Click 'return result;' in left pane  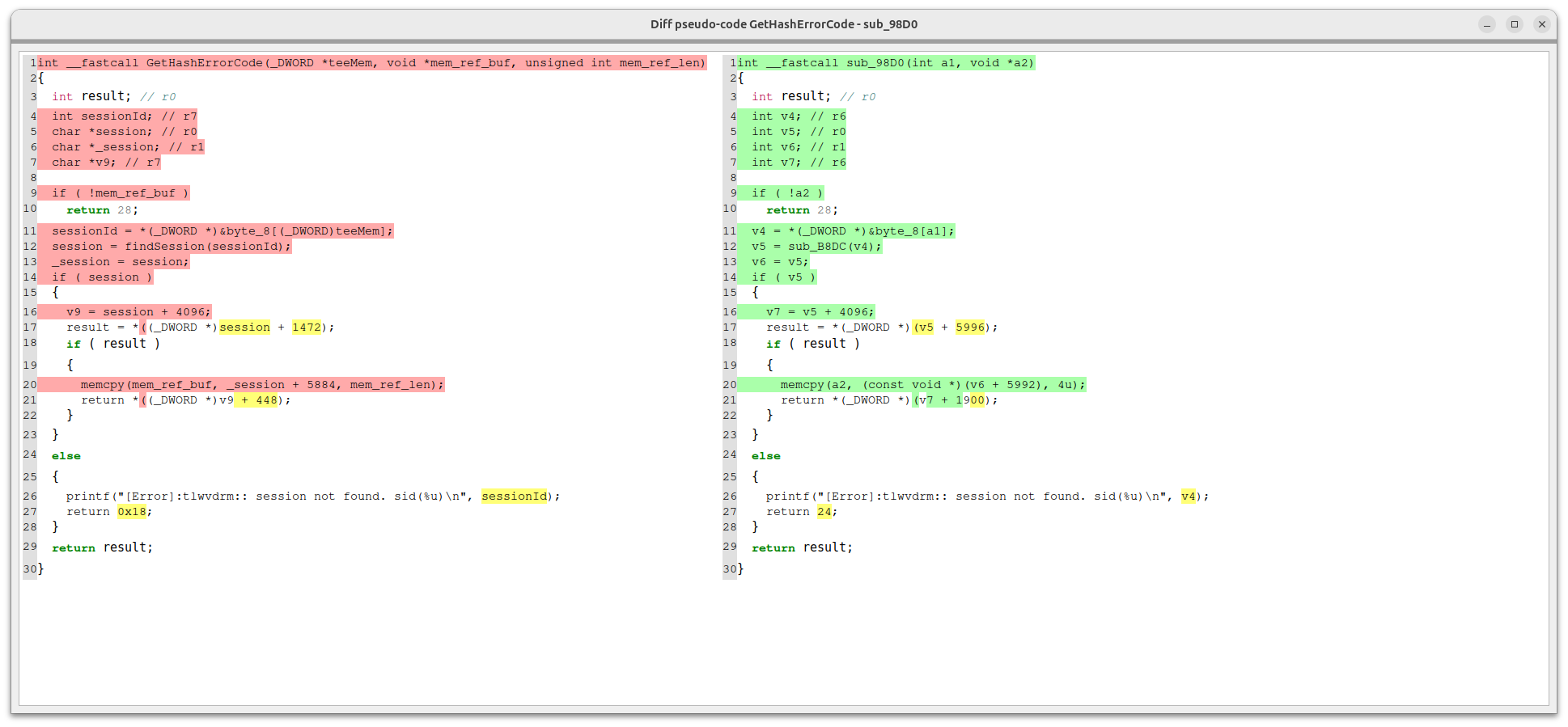[x=102, y=548]
